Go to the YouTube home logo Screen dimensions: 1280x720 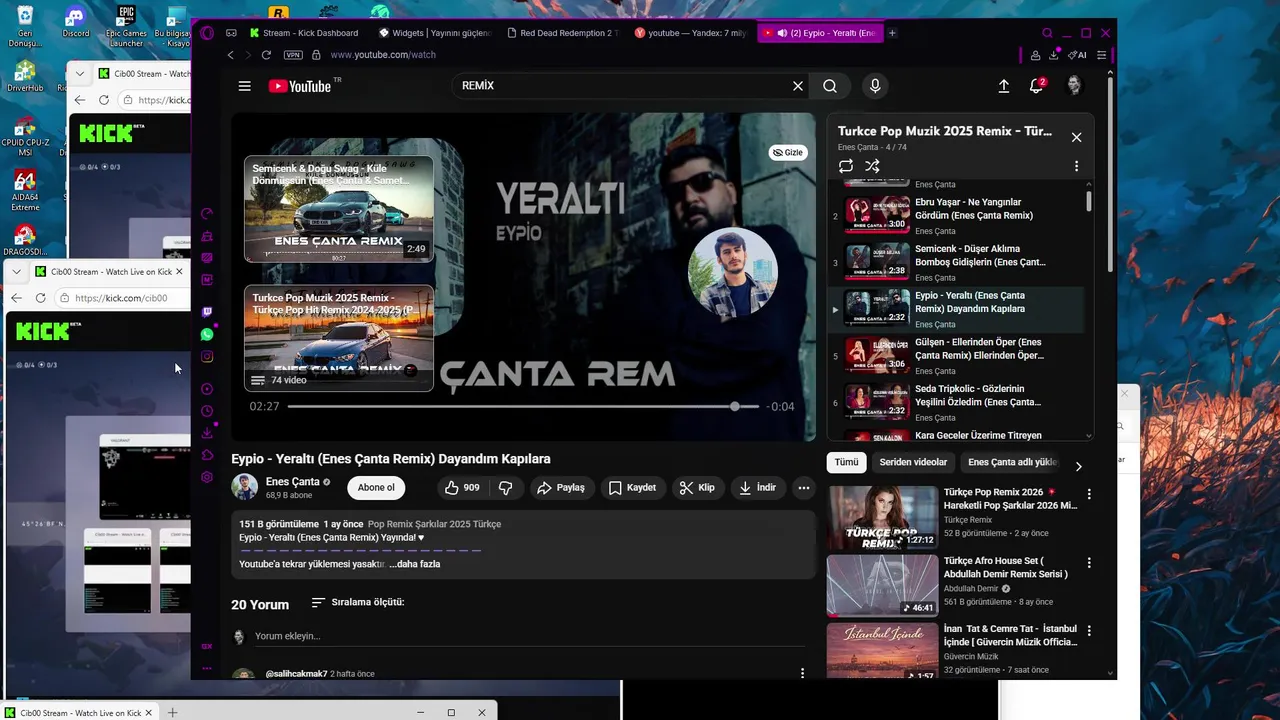(300, 86)
